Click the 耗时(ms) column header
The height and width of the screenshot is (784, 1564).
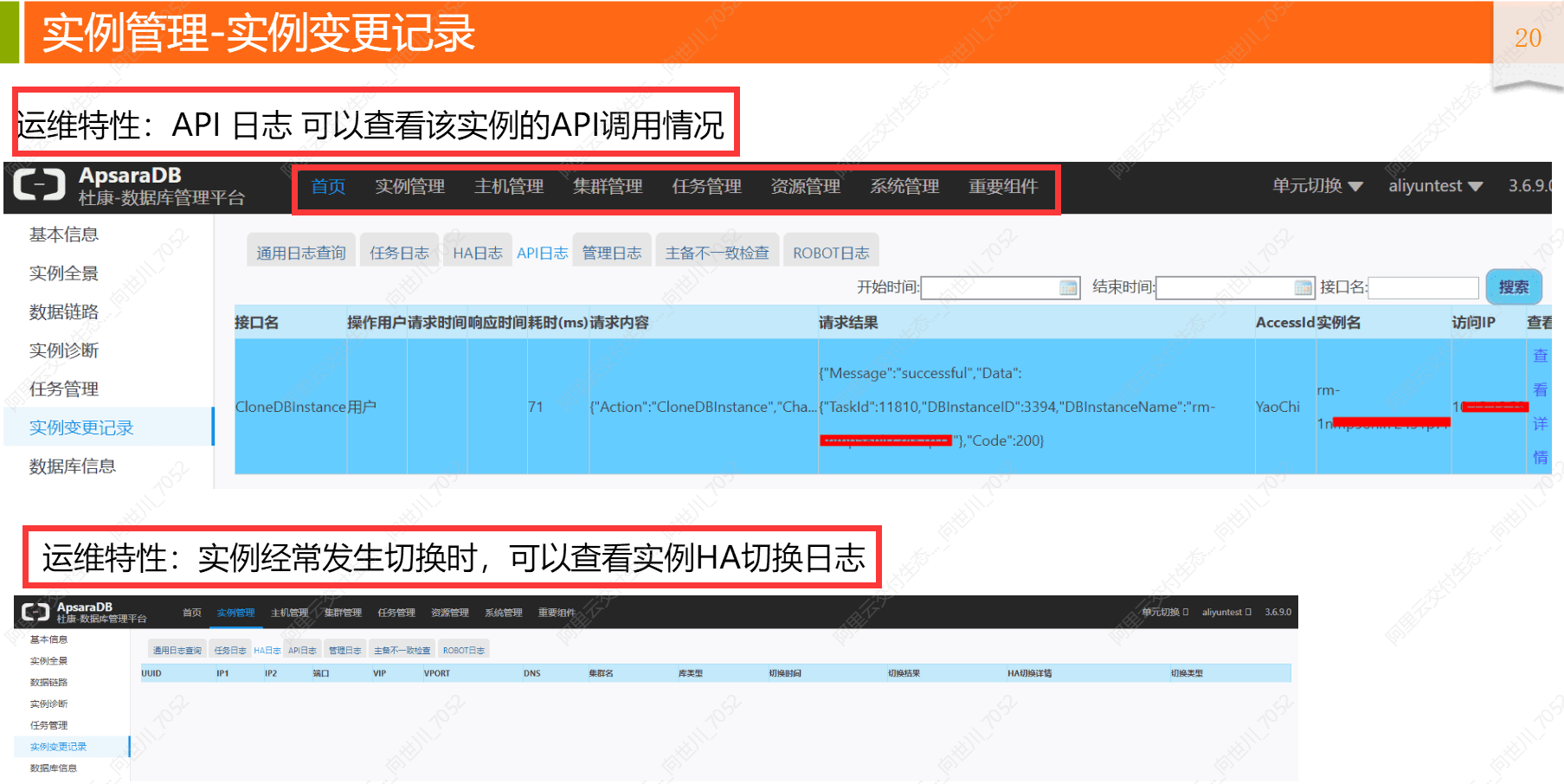click(x=558, y=322)
